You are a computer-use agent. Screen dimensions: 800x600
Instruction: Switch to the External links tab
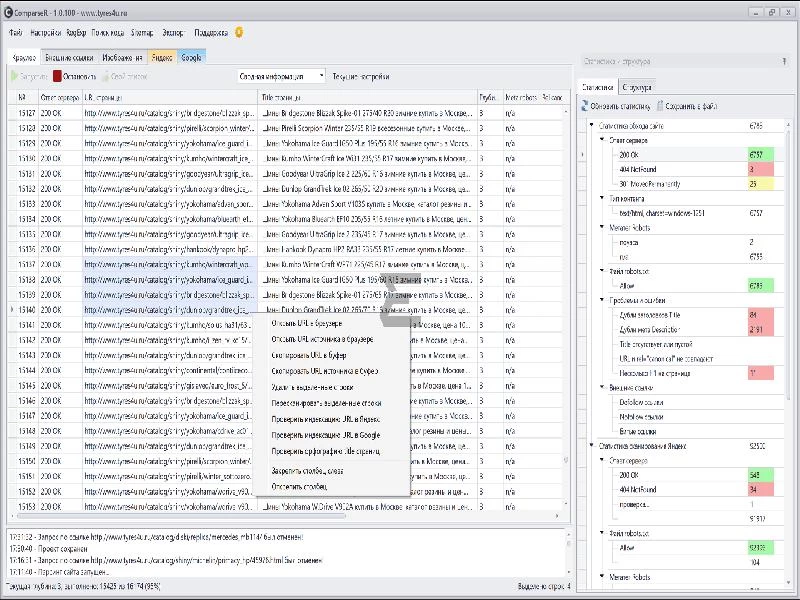[x=69, y=58]
